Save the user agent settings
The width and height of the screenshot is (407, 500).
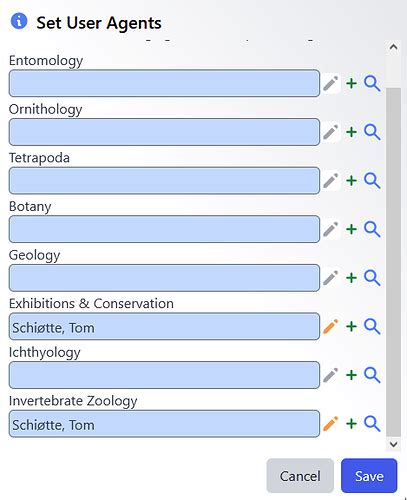(x=369, y=476)
